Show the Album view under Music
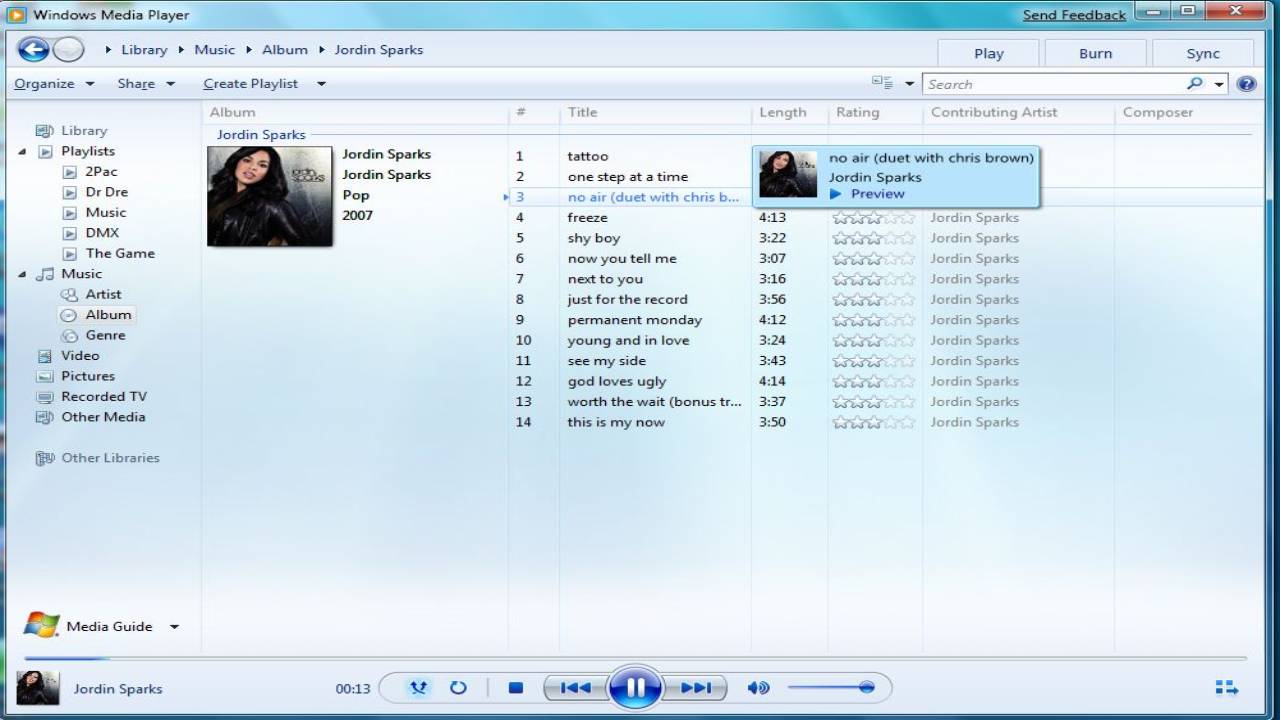Viewport: 1280px width, 720px height. [108, 315]
